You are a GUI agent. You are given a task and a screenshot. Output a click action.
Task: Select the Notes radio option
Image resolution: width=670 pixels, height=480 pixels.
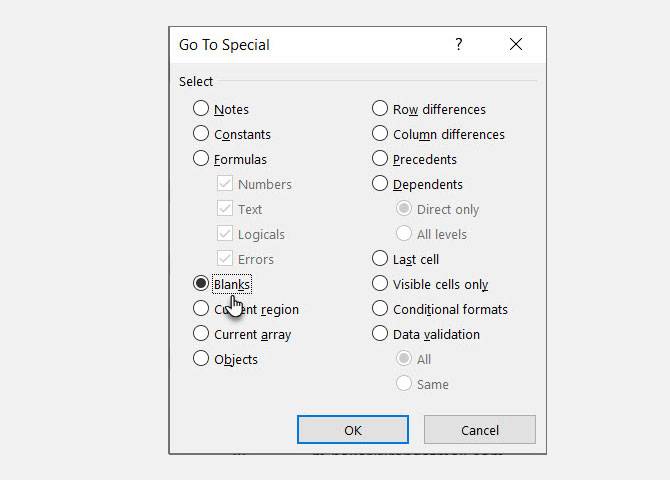pos(201,109)
